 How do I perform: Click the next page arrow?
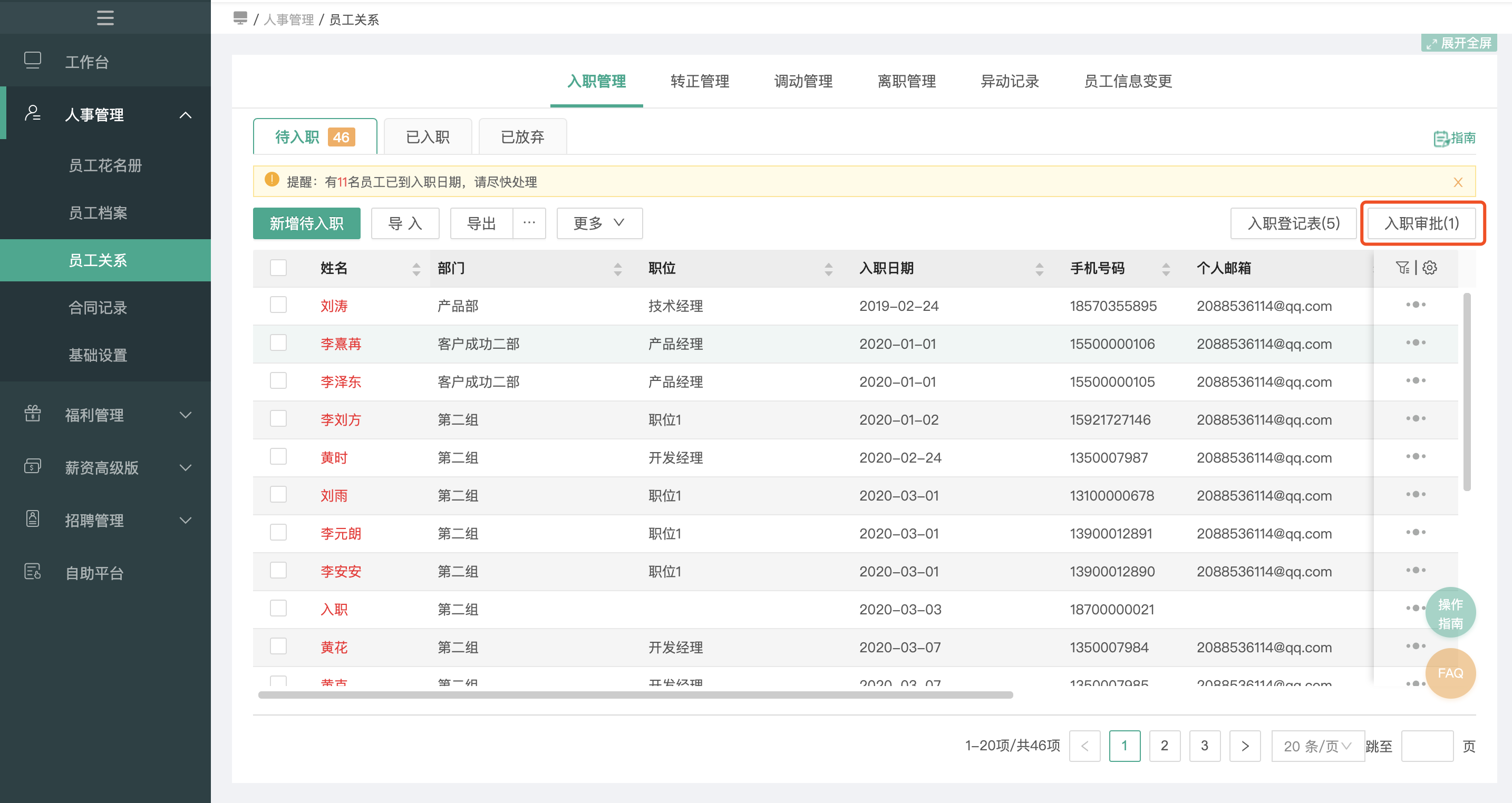tap(1245, 746)
